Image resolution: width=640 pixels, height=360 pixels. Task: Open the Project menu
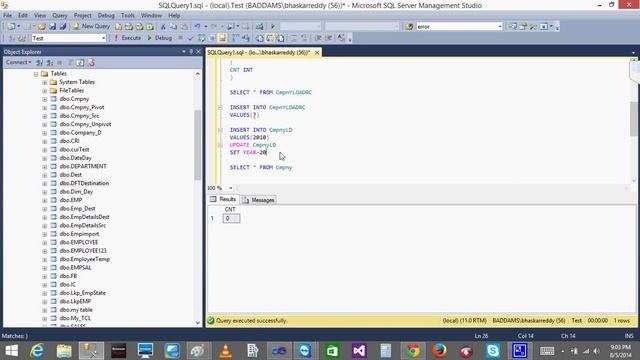click(82, 15)
